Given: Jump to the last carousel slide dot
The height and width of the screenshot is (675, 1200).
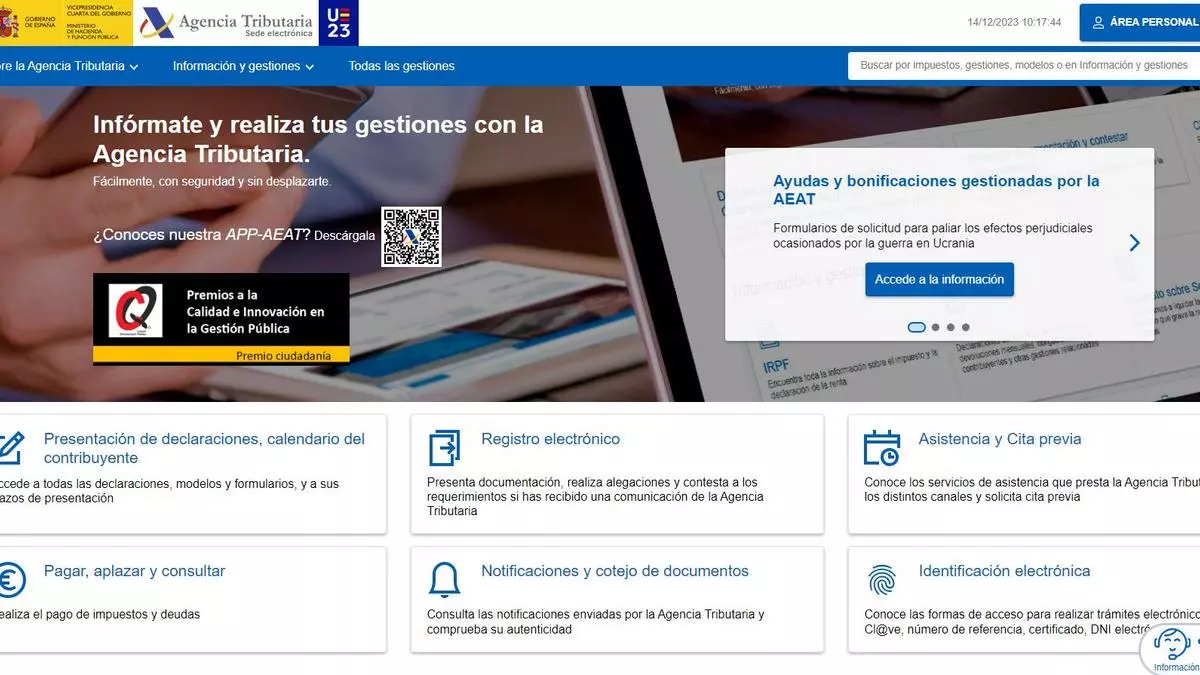Looking at the screenshot, I should click(x=965, y=327).
